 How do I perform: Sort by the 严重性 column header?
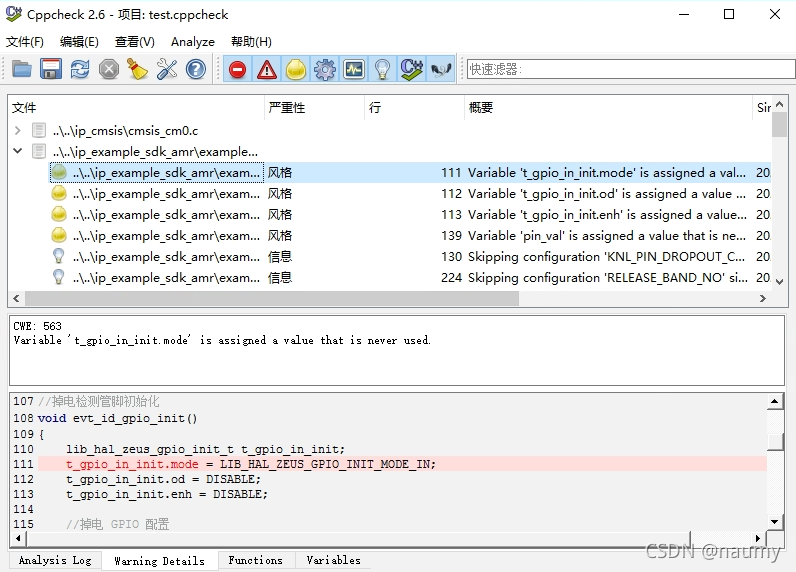point(314,108)
